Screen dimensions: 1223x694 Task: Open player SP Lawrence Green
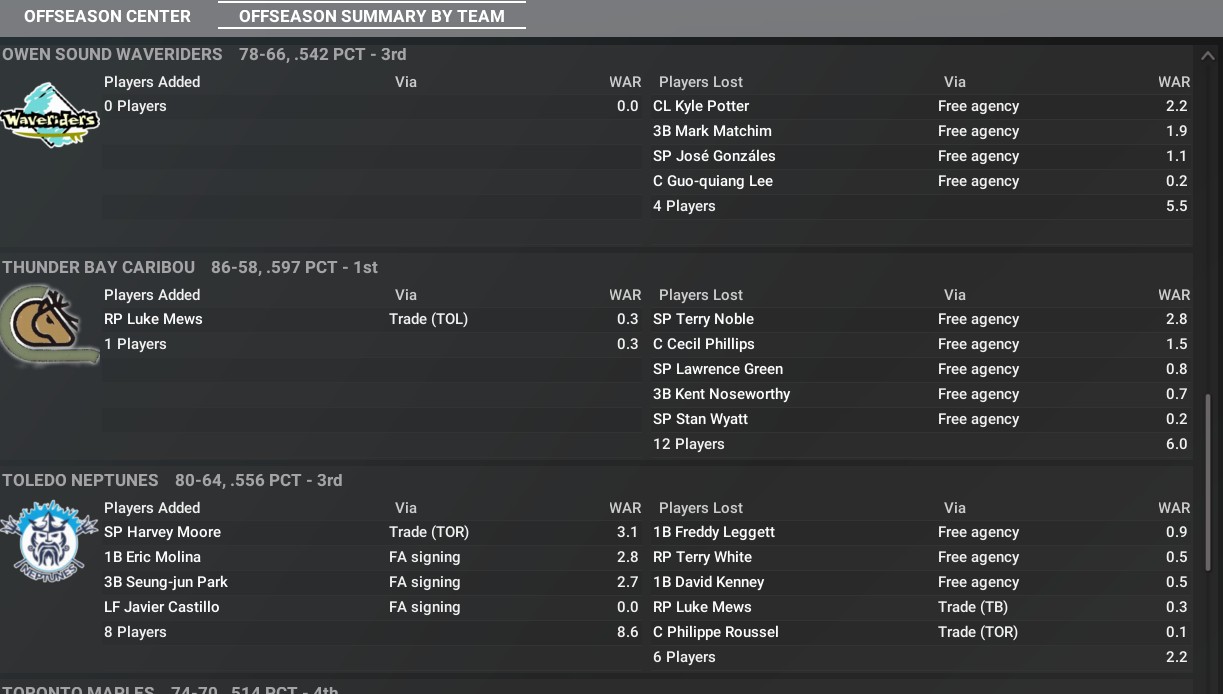click(718, 369)
